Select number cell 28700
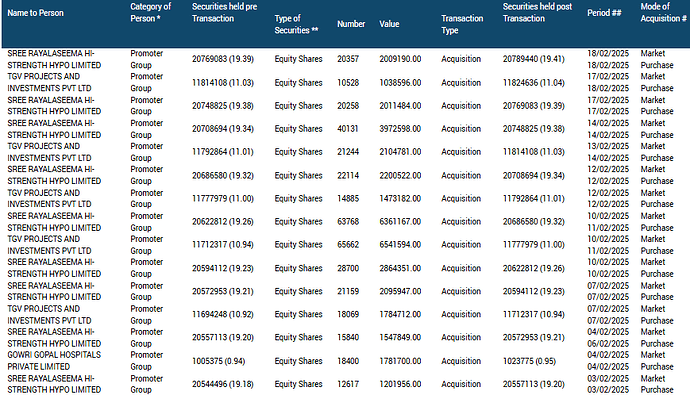690x395 pixels. tap(348, 268)
